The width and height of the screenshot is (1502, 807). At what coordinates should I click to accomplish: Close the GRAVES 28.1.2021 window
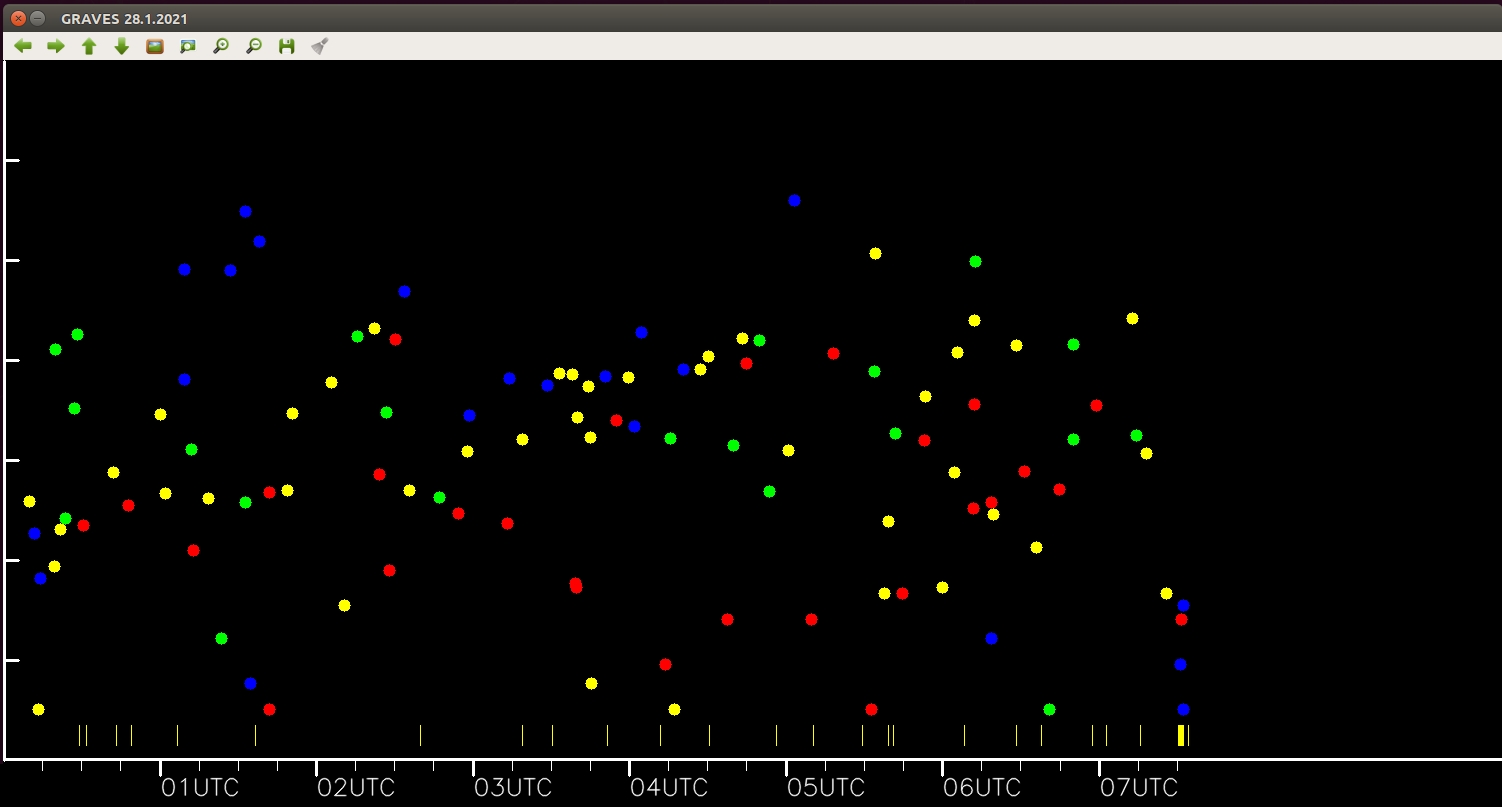click(x=18, y=18)
